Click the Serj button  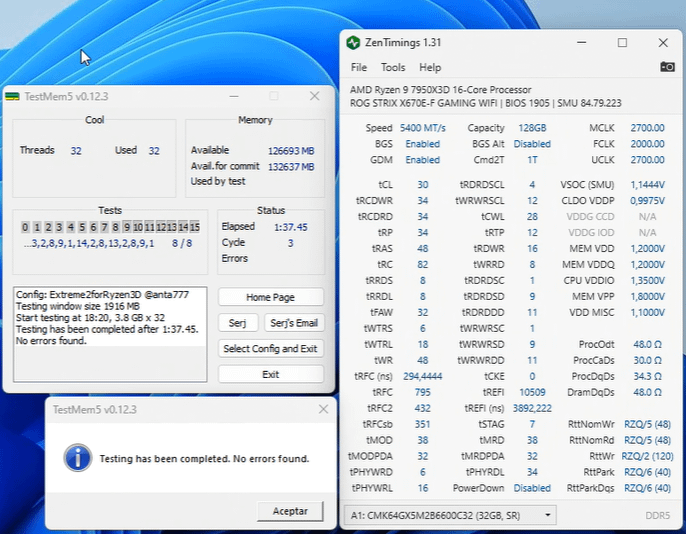click(238, 323)
